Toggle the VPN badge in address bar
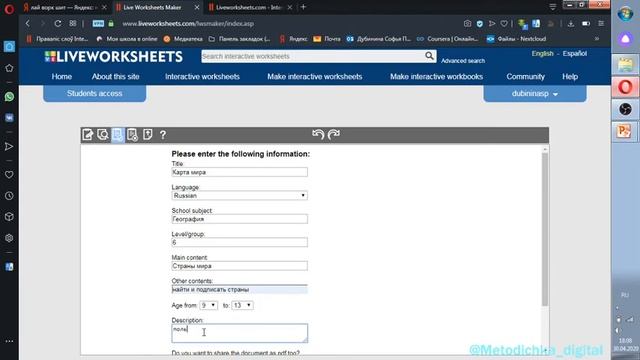Screen dimensions: 640x360 pyautogui.click(x=98, y=24)
